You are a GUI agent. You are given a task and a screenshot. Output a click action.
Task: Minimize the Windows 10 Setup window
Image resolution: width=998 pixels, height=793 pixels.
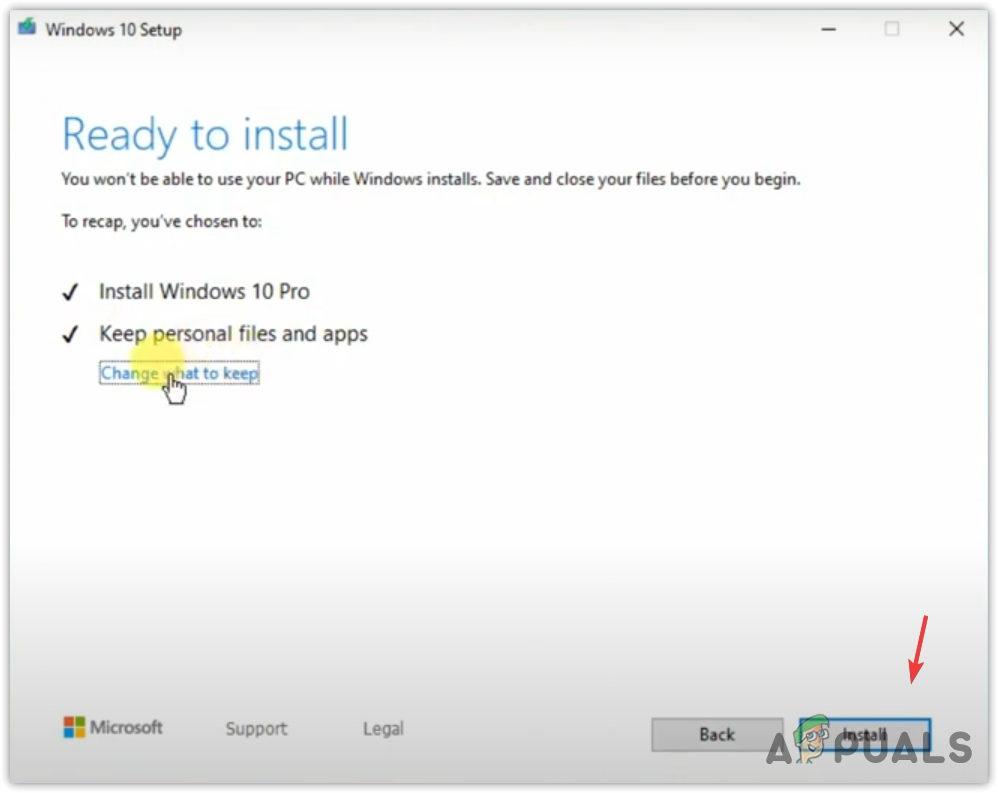[x=828, y=29]
